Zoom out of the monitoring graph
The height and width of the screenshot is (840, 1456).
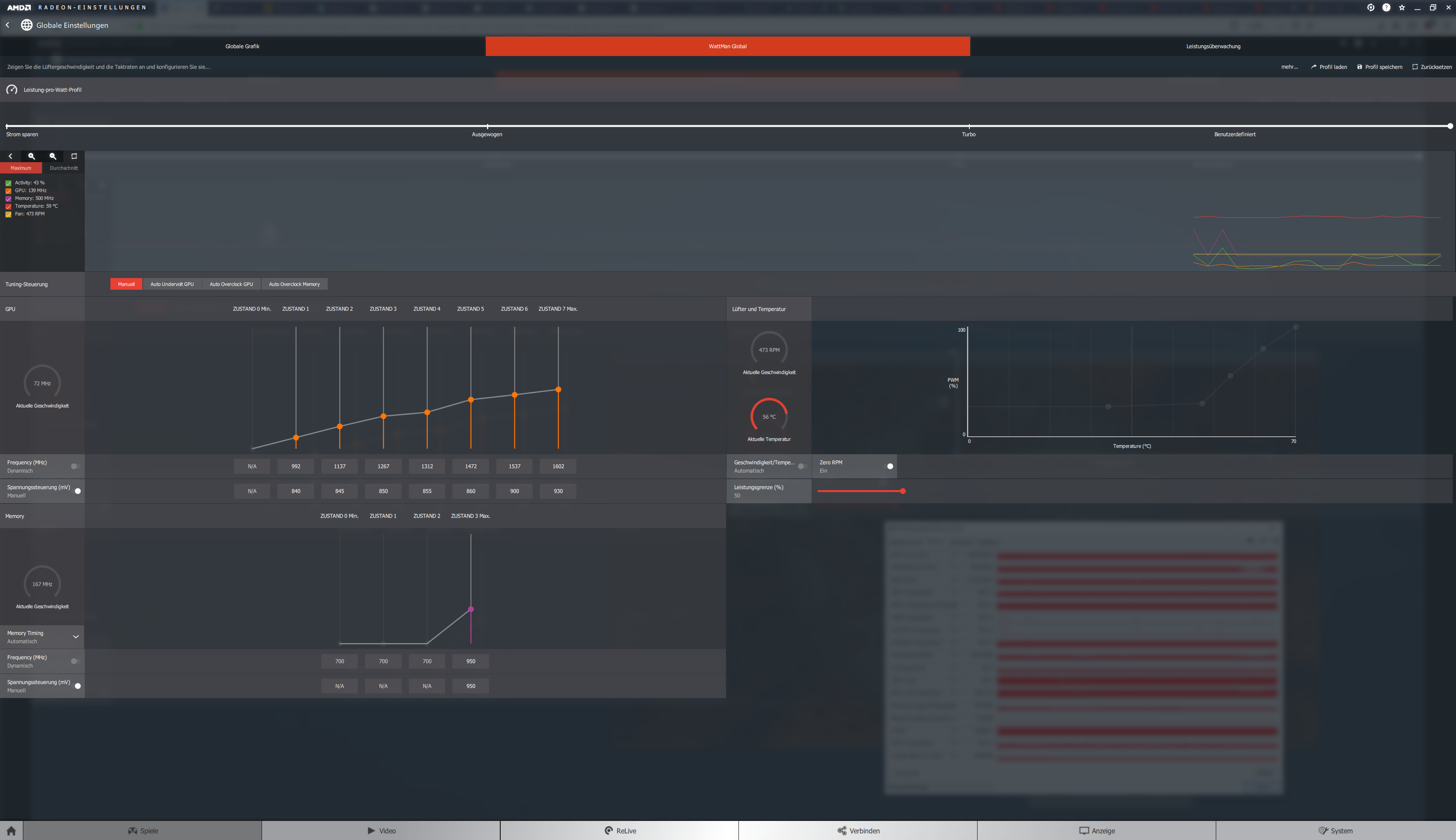(52, 156)
